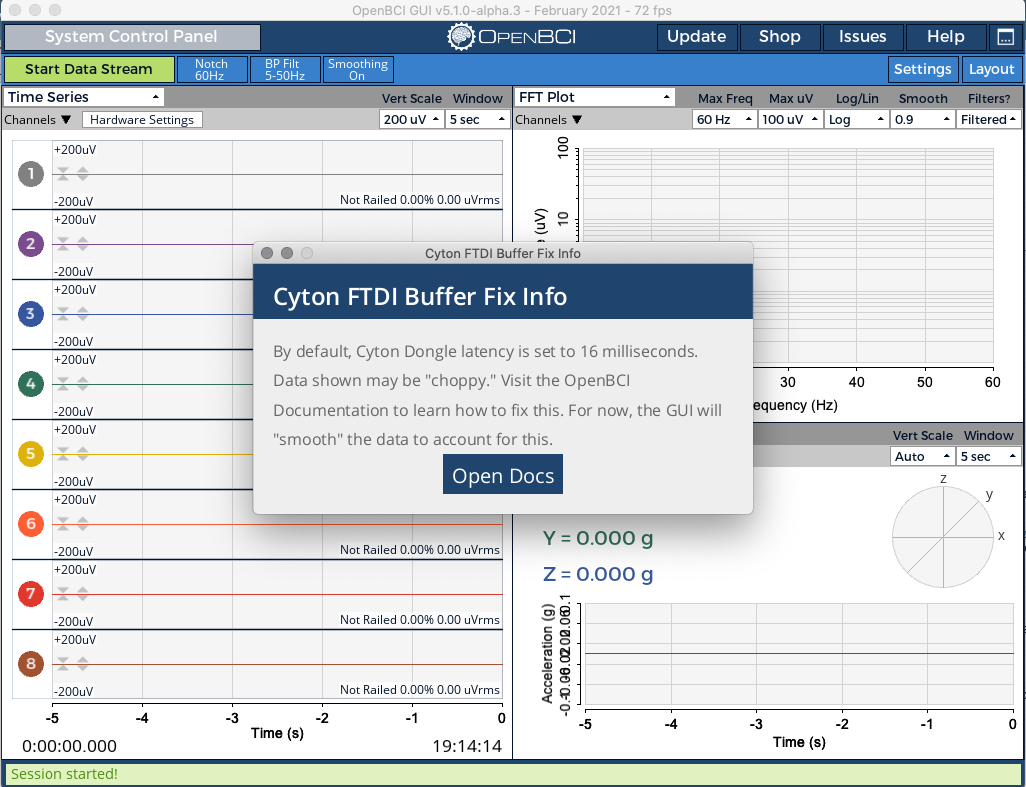Toggle channel 3 off using its numbered circle
Screen dimensions: 1026x787
pos(30,313)
